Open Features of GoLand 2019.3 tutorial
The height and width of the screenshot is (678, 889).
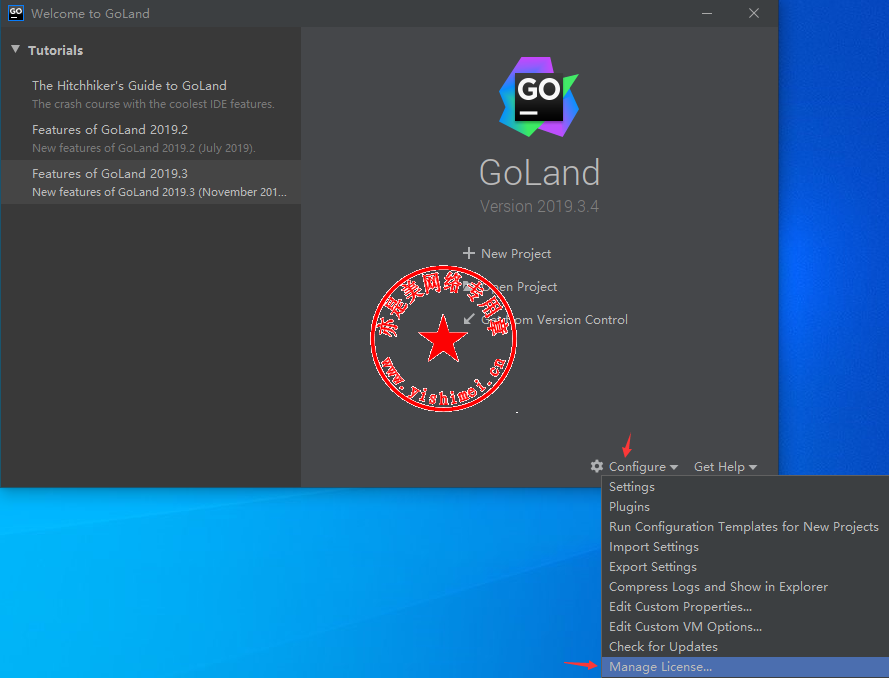[151, 182]
